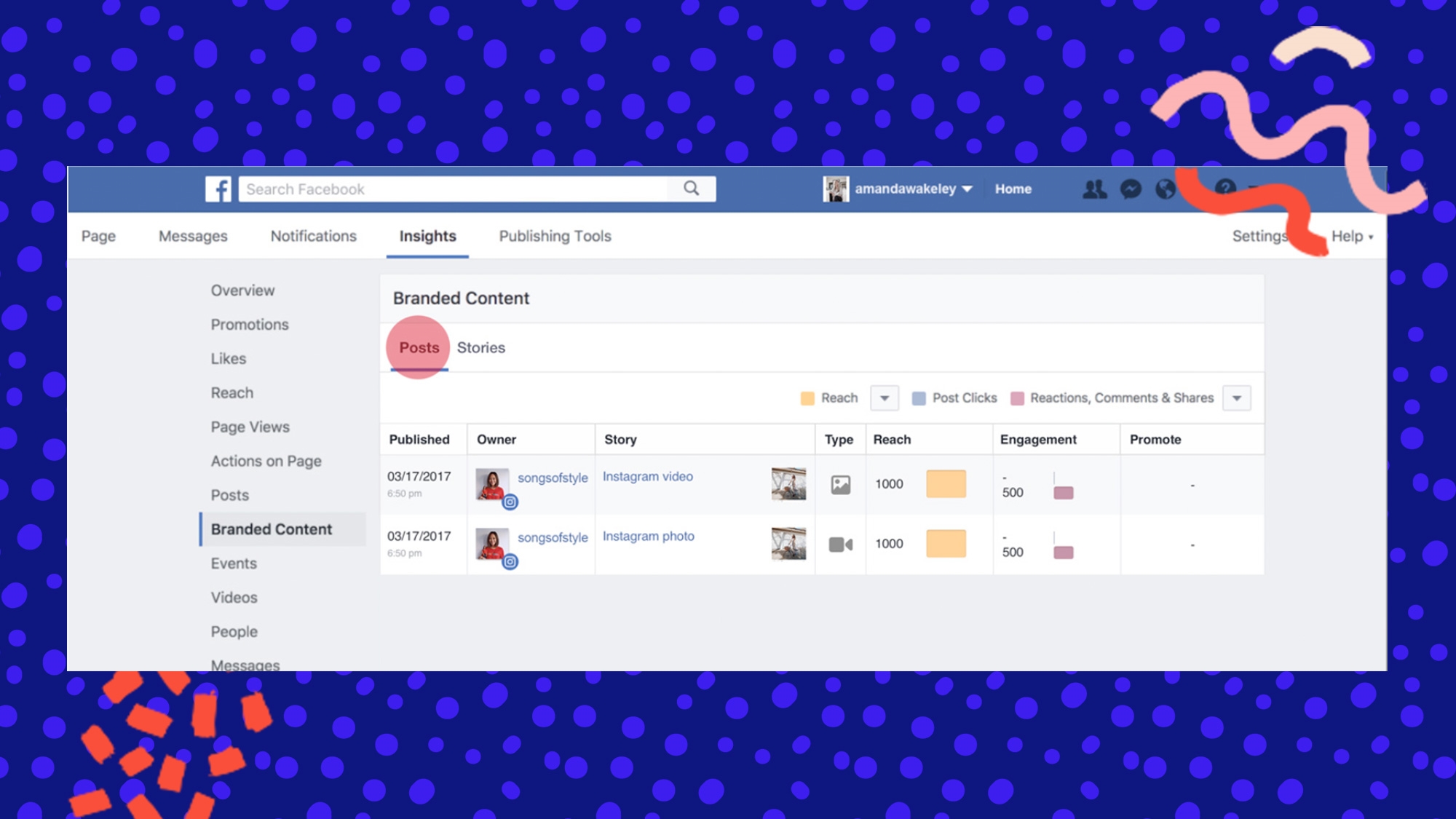The height and width of the screenshot is (819, 1456).
Task: Select Page Views in the sidebar
Action: 250,427
